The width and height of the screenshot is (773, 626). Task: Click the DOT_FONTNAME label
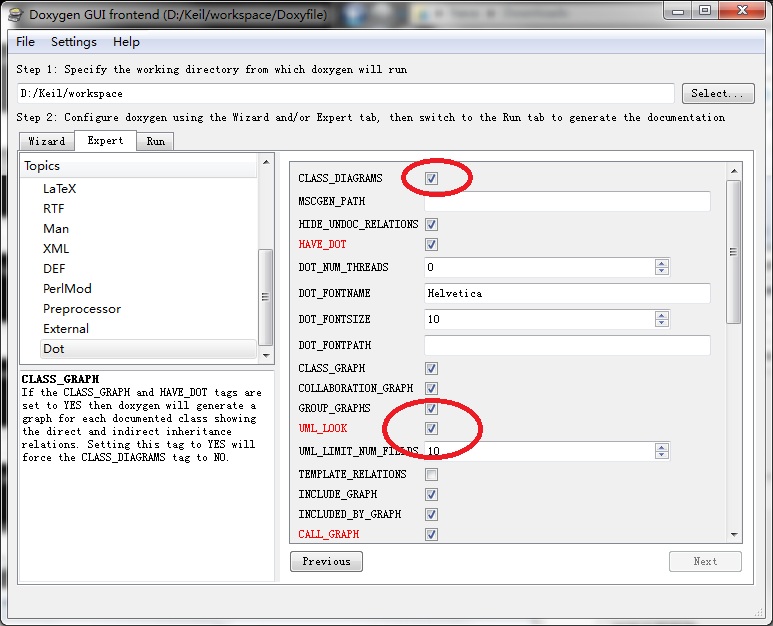point(334,293)
